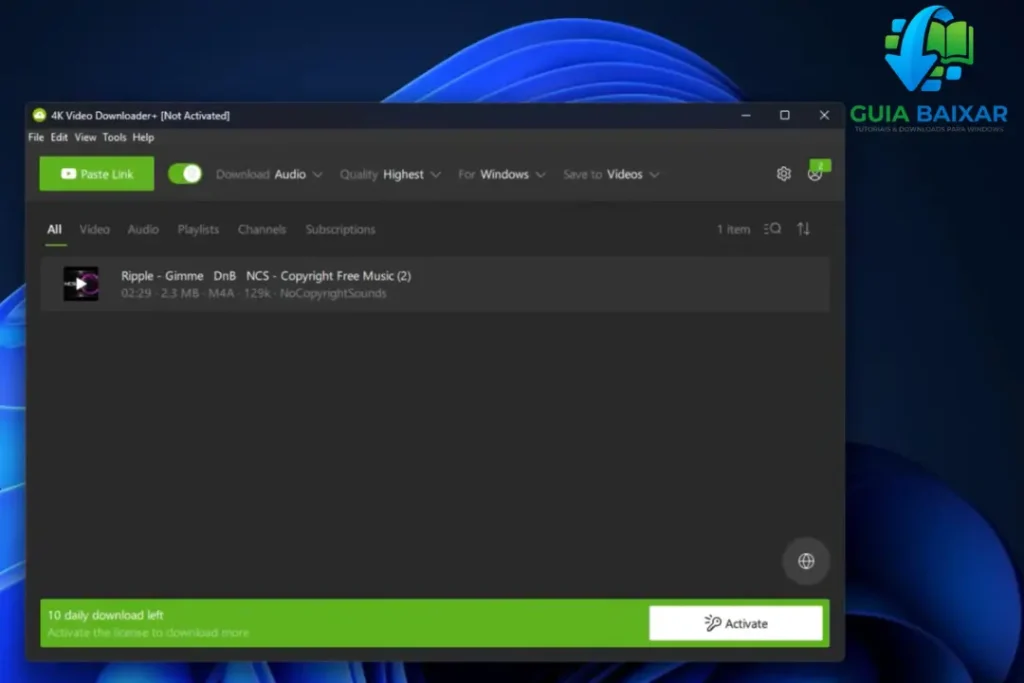Viewport: 1024px width, 683px height.
Task: Open the in-app browser globe button
Action: tap(806, 560)
